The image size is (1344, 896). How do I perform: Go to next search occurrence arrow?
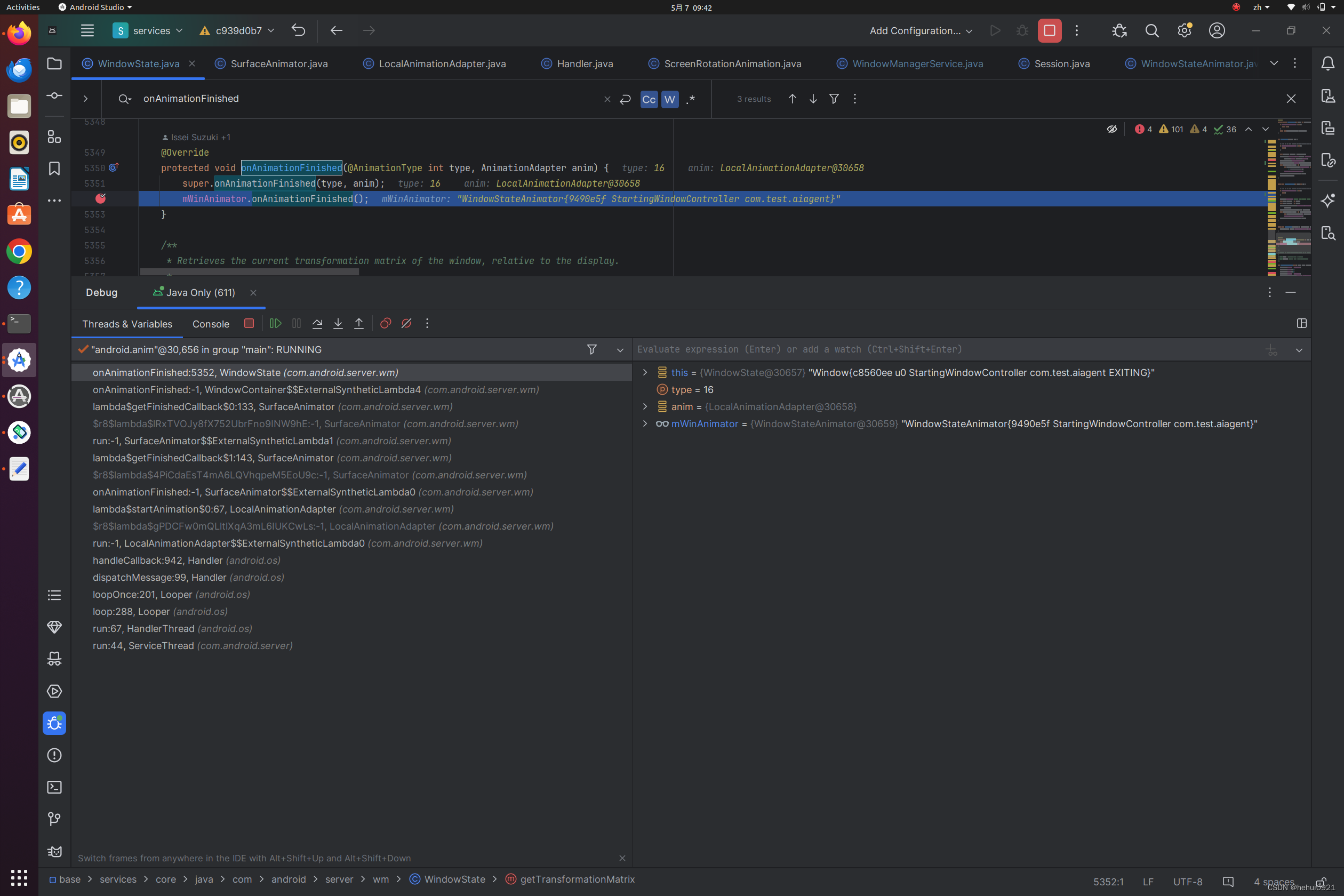813,99
